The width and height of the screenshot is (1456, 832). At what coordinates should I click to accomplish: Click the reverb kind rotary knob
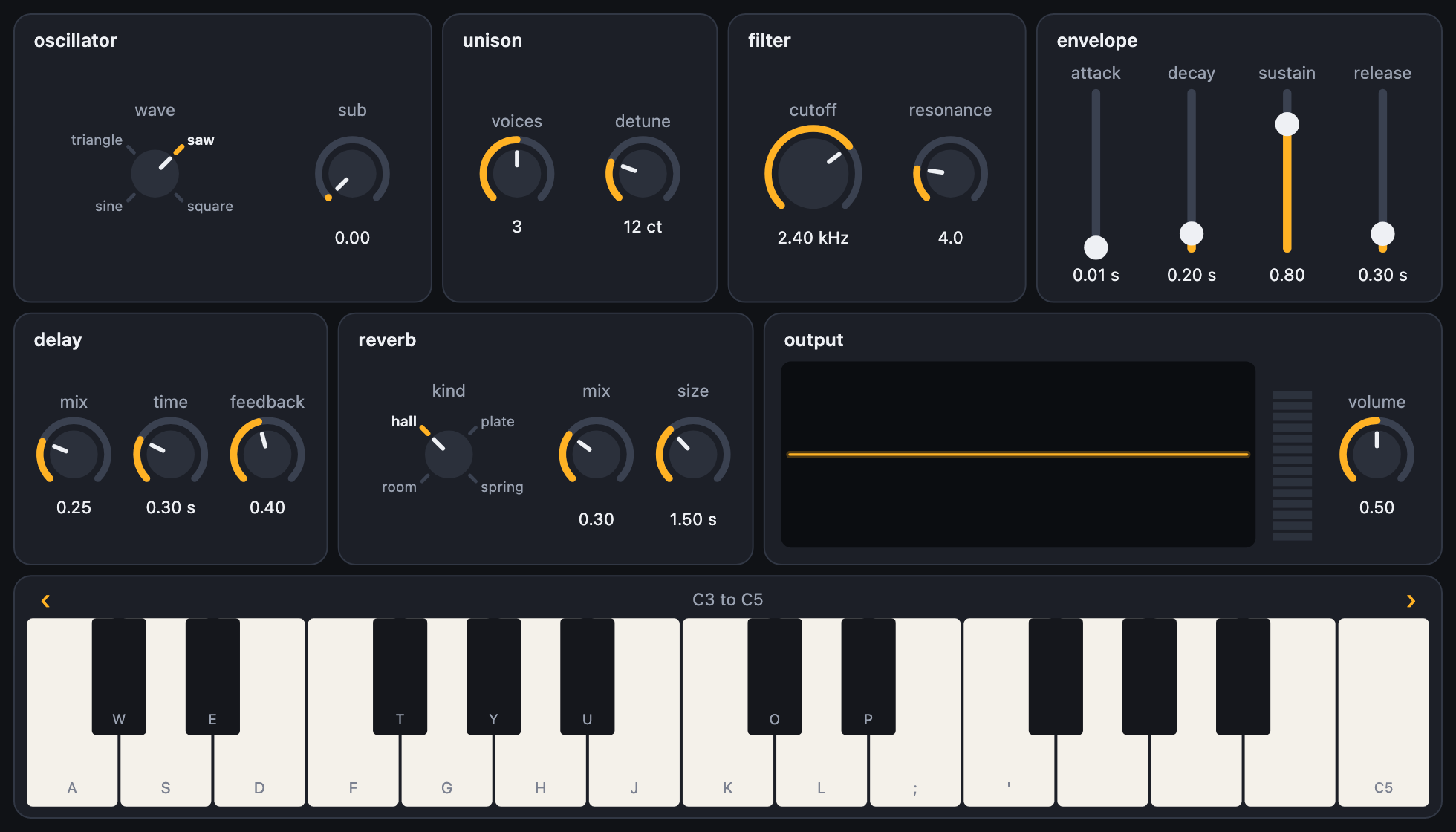(x=449, y=454)
